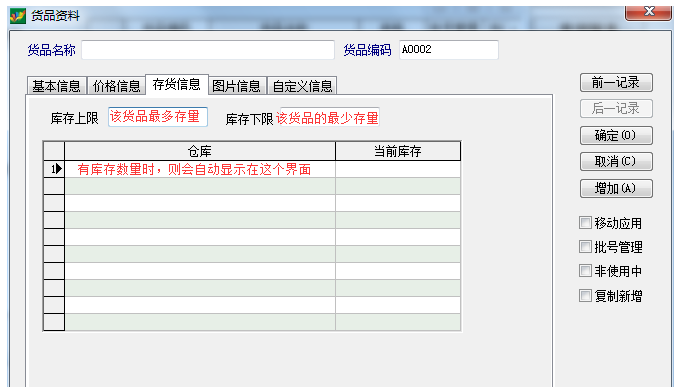Go to previous record with 前一记录
The width and height of the screenshot is (675, 387).
pyautogui.click(x=616, y=83)
